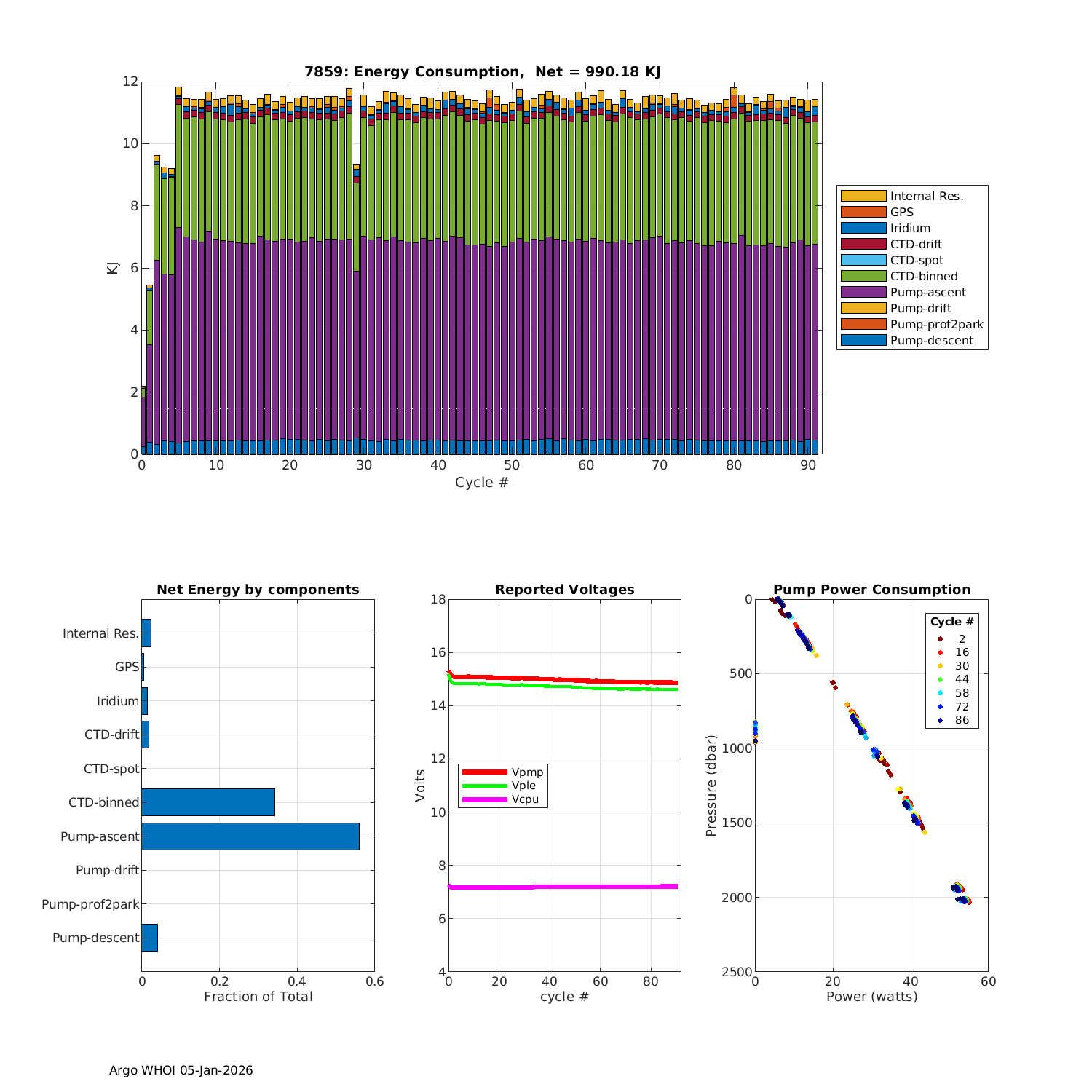Click the CTD-drift dark red legend swatch
1092x1092 pixels.
tap(863, 244)
